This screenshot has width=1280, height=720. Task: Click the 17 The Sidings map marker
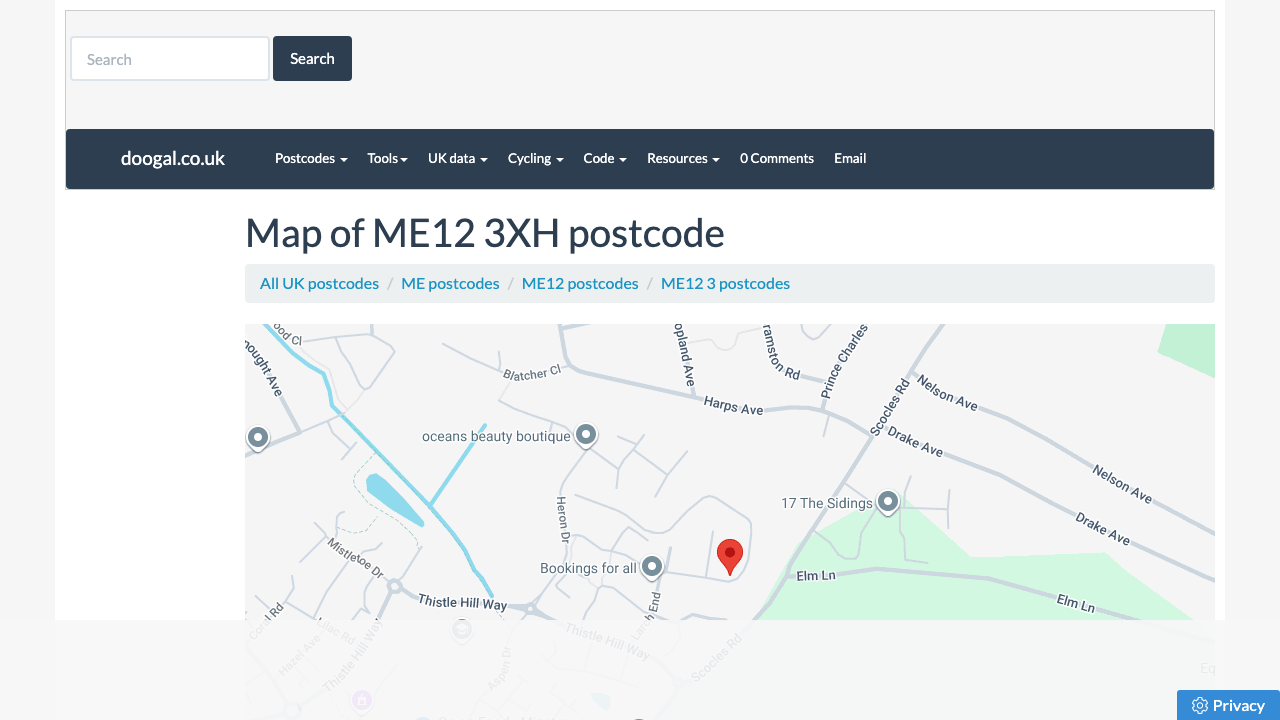click(x=887, y=501)
